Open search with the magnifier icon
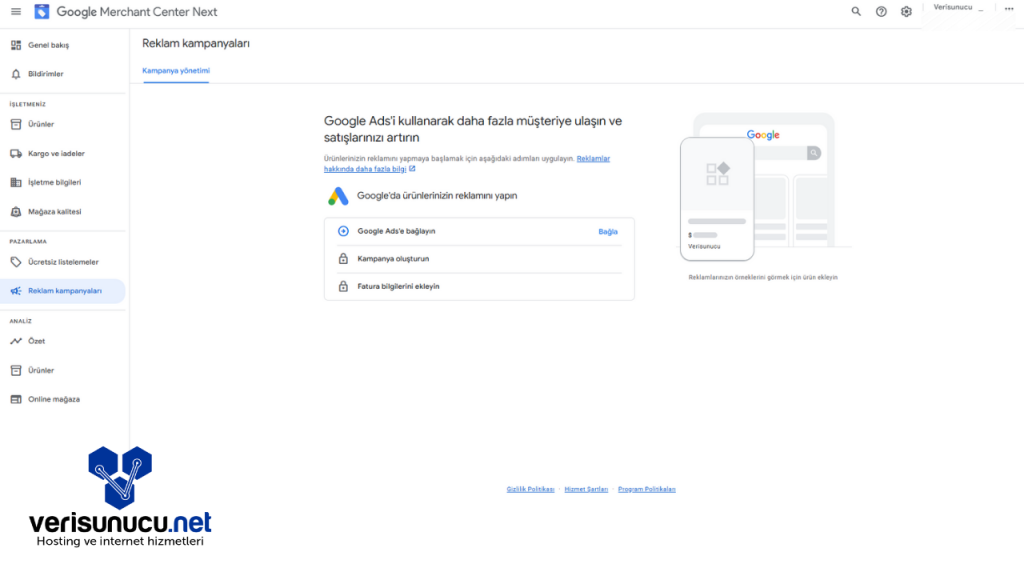 click(856, 12)
